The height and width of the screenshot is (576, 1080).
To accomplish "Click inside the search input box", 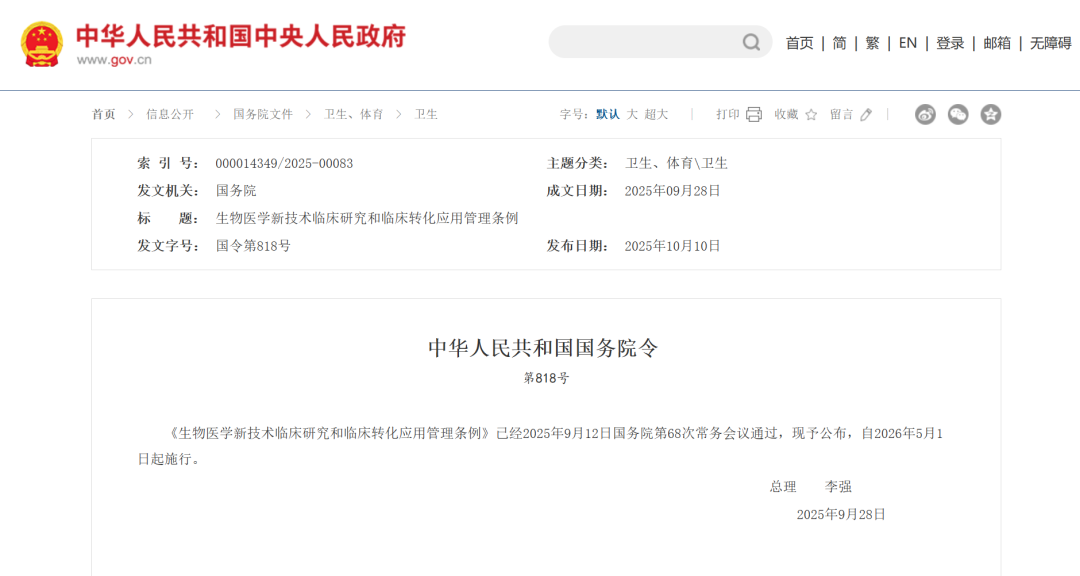I will coord(650,42).
